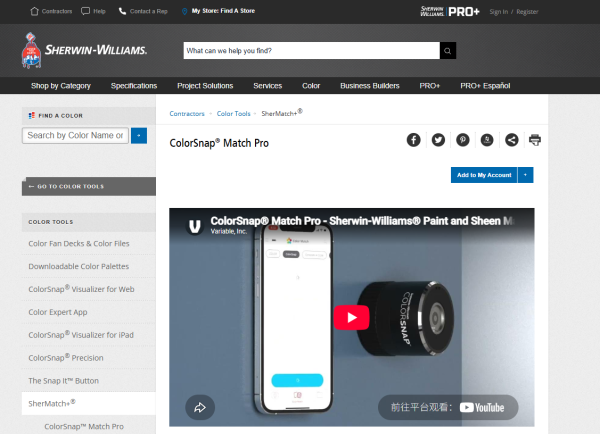The width and height of the screenshot is (600, 434).
Task: Click the video share arrow icon
Action: tap(200, 407)
